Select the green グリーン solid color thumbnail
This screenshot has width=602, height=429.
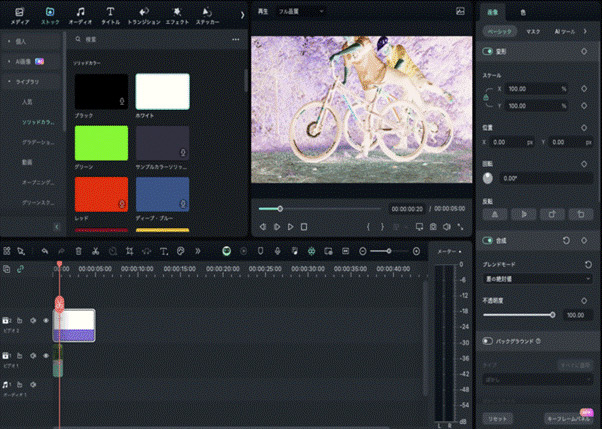coord(101,142)
